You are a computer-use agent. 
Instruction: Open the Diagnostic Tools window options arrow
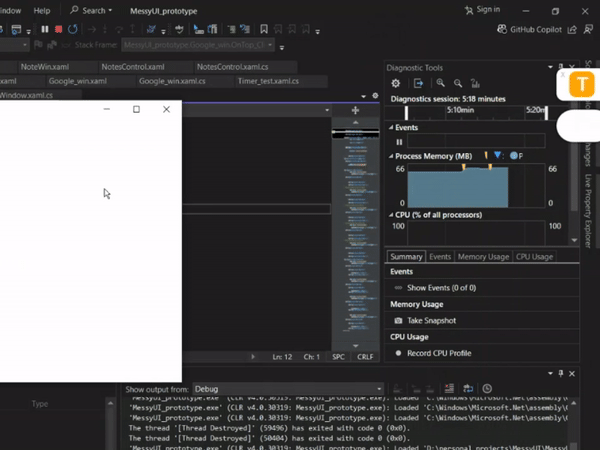[x=550, y=67]
